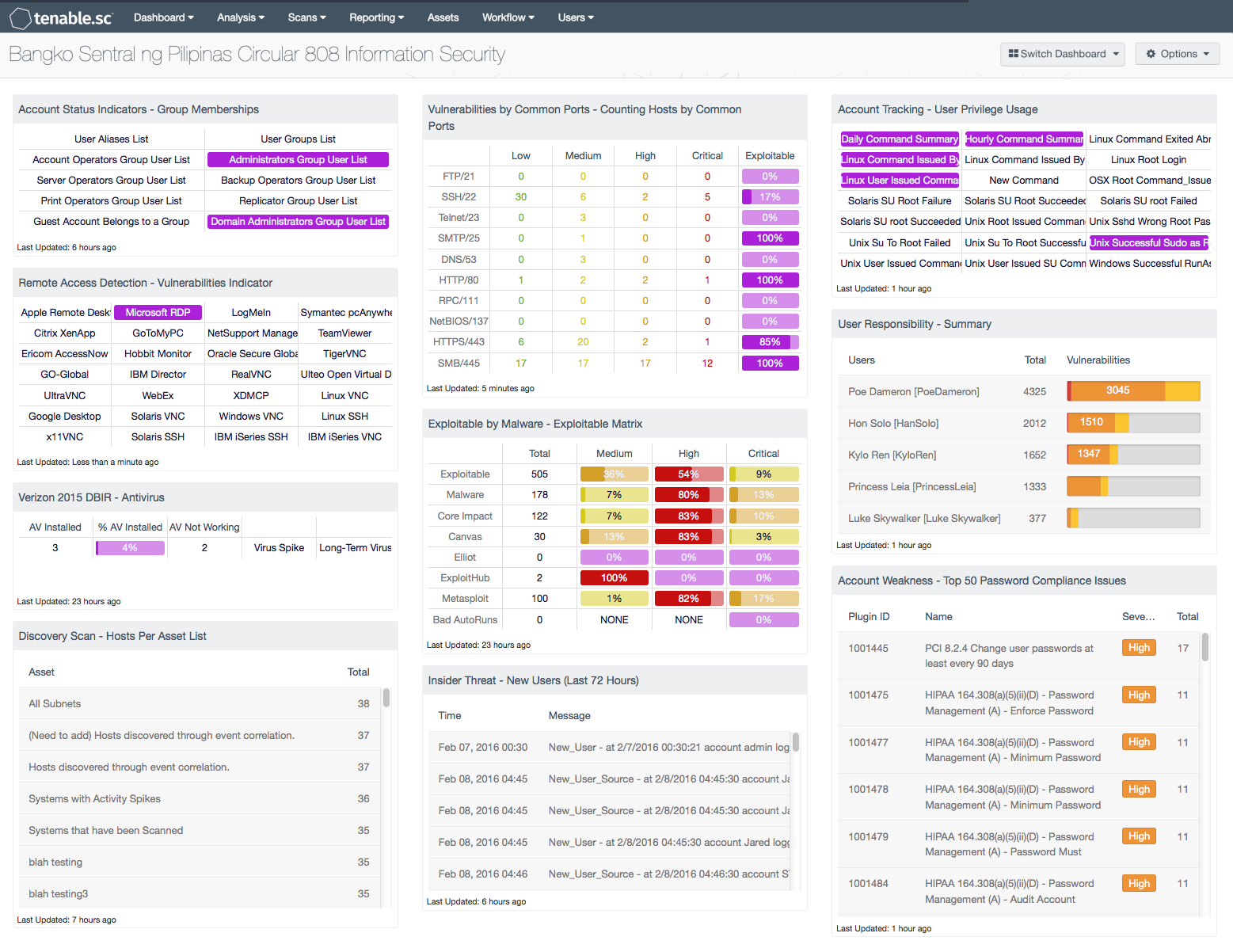
Task: Click the Insider Threat table scrollbar
Action: (796, 742)
